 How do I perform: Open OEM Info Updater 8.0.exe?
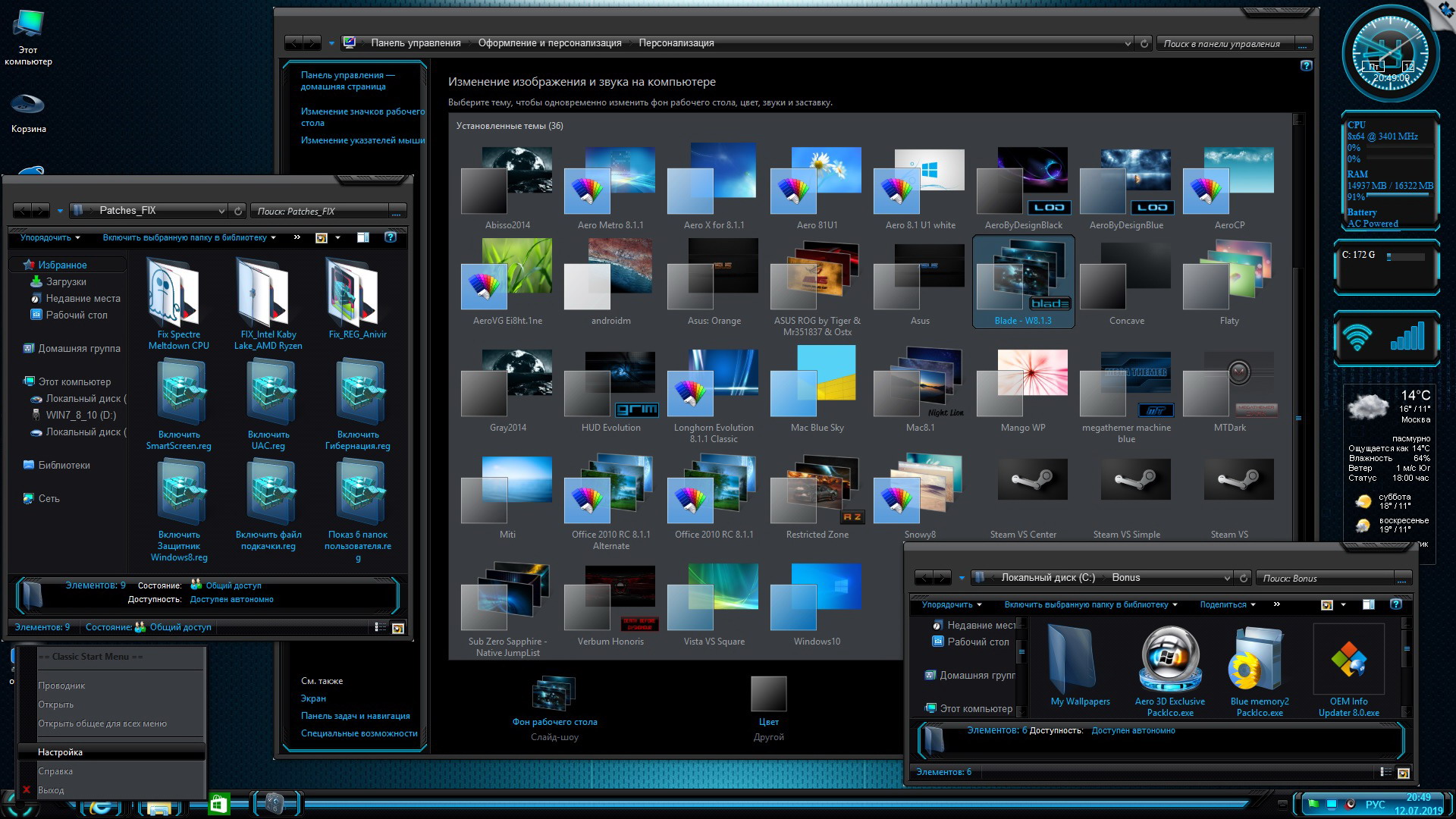(1348, 660)
